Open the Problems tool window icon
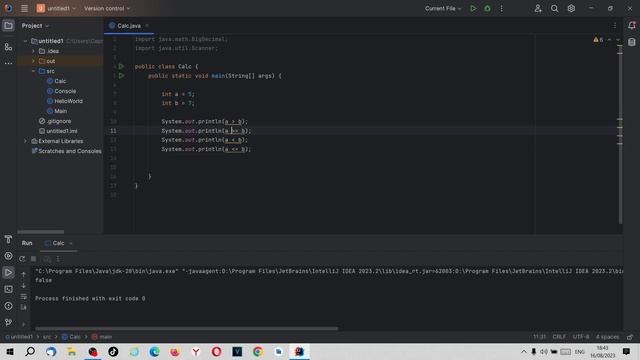640x360 pixels. (8, 306)
